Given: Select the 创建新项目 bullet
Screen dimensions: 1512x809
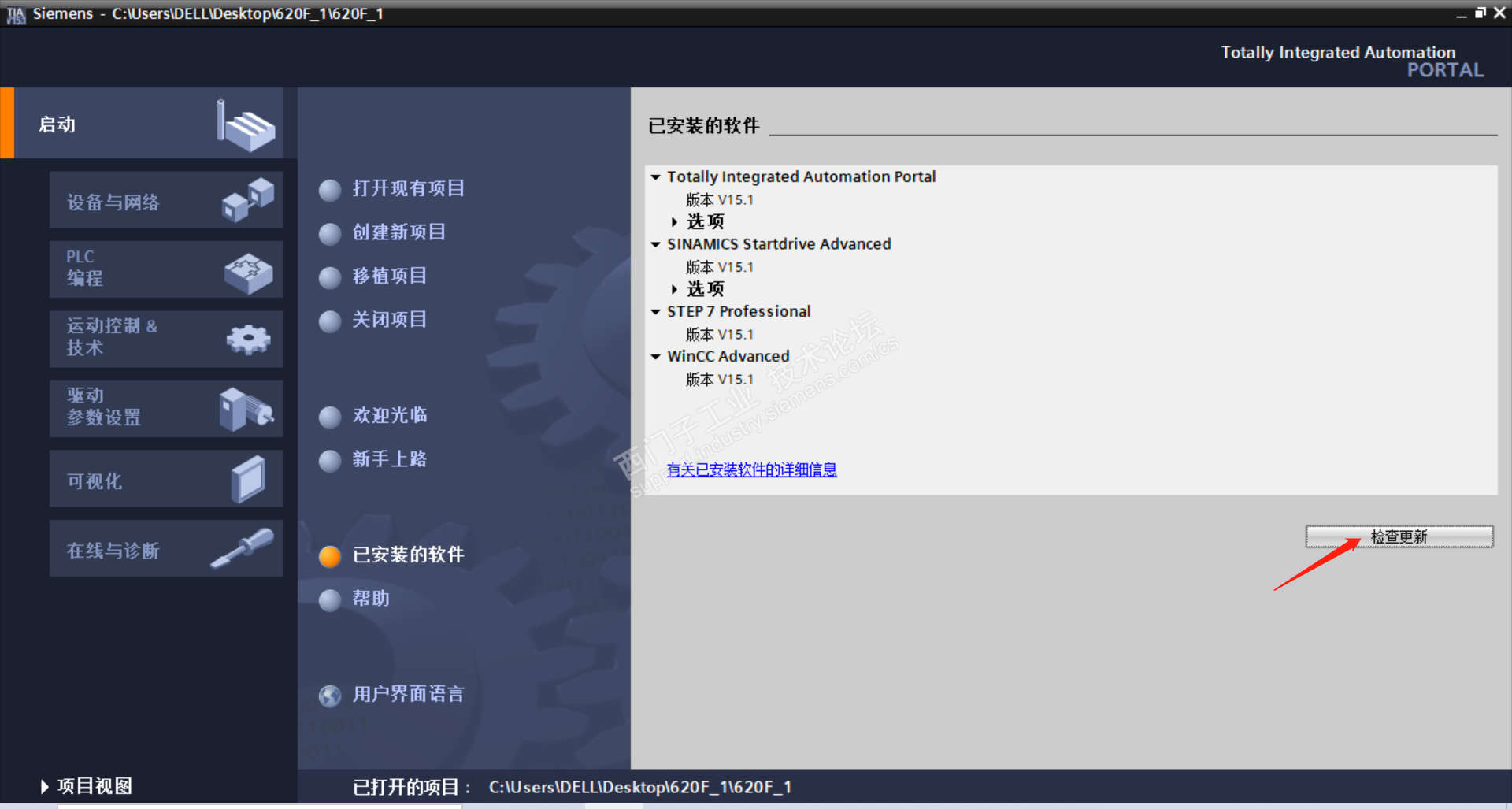Looking at the screenshot, I should coord(330,234).
